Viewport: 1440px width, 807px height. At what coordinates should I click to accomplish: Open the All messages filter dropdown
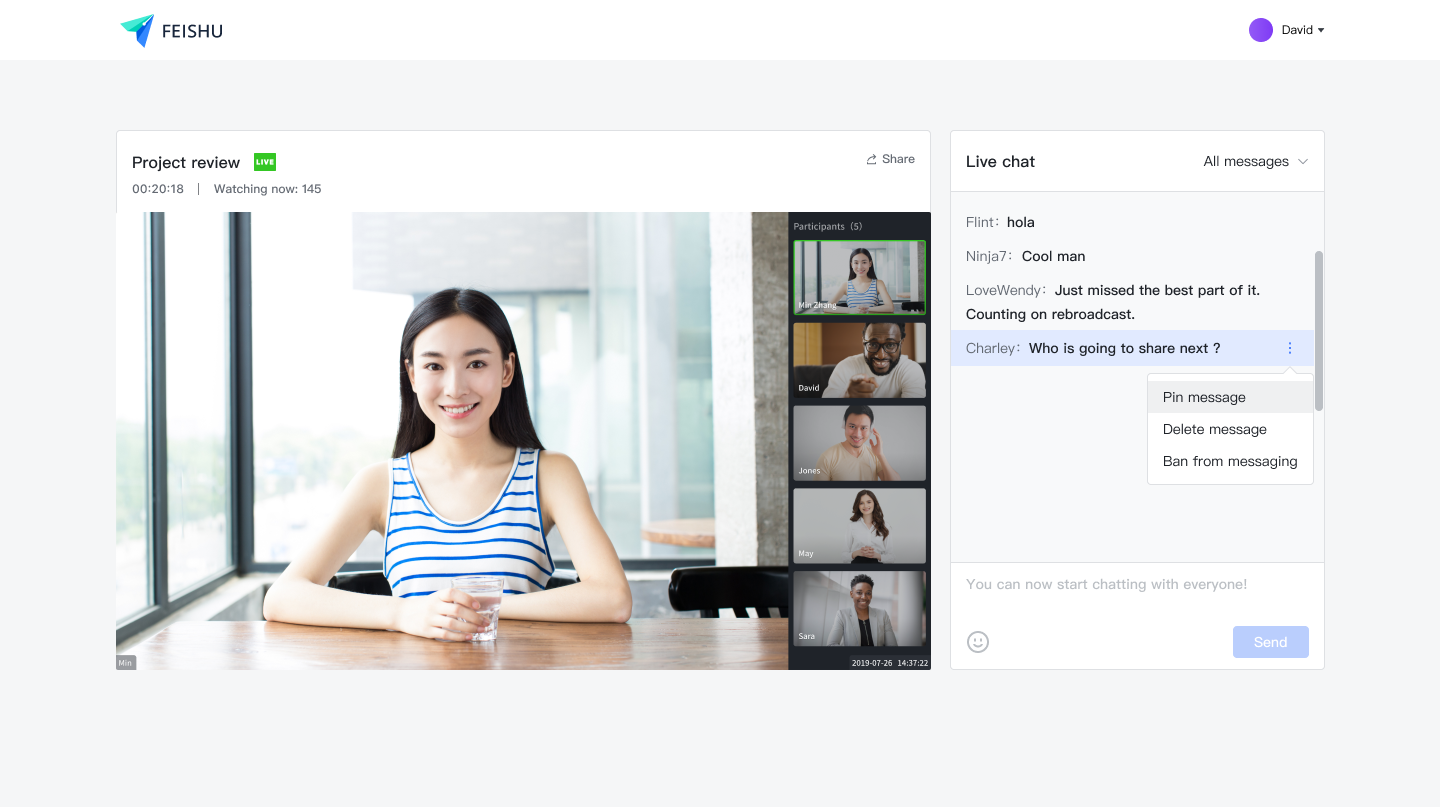tap(1255, 161)
